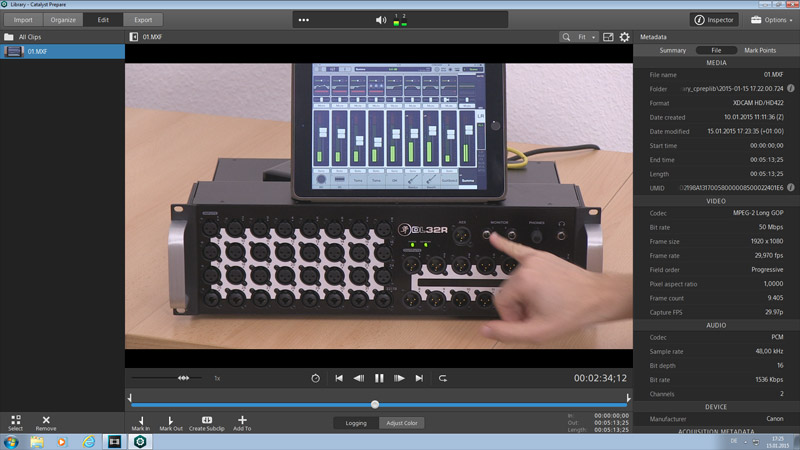Click the speaker volume icon
Viewport: 800px width, 450px height.
coord(380,20)
